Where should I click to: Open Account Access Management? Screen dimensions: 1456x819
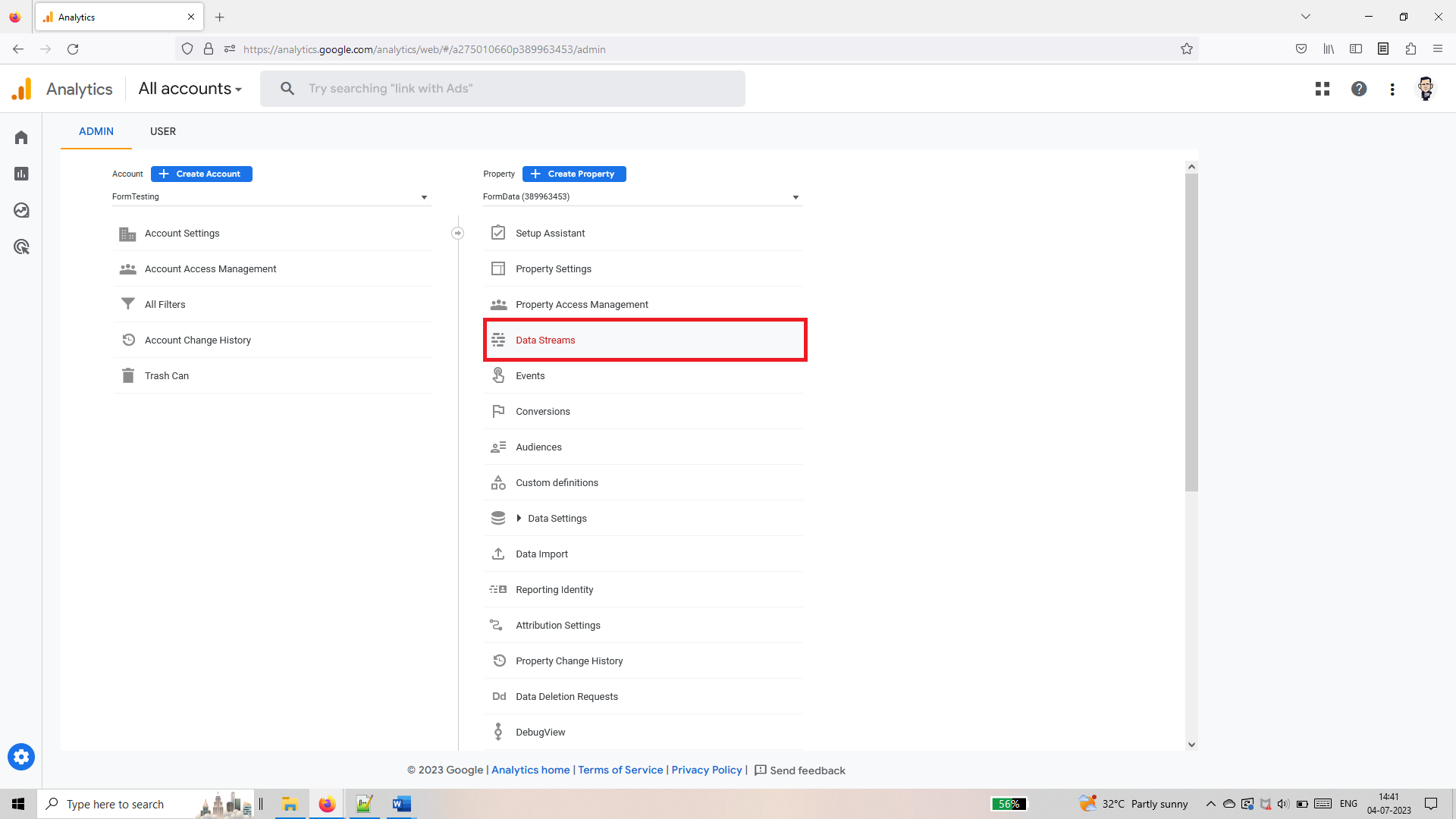coord(272,268)
